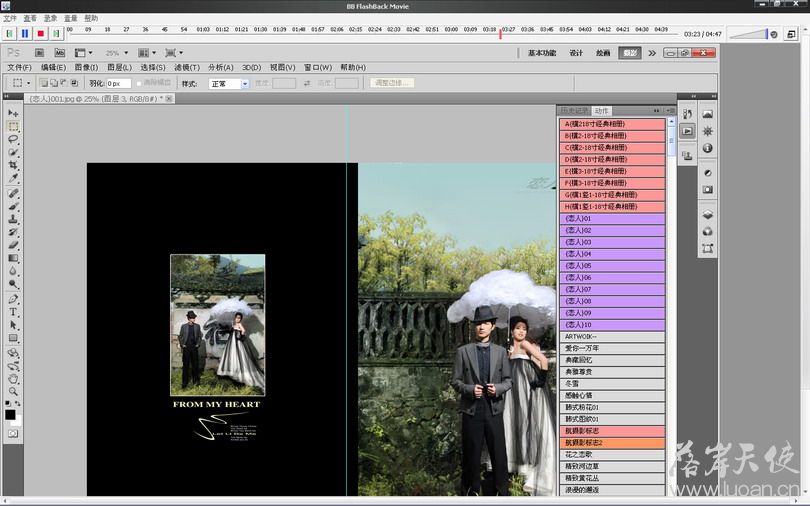Select the Eyedropper tool
This screenshot has width=810, height=506.
[x=13, y=178]
